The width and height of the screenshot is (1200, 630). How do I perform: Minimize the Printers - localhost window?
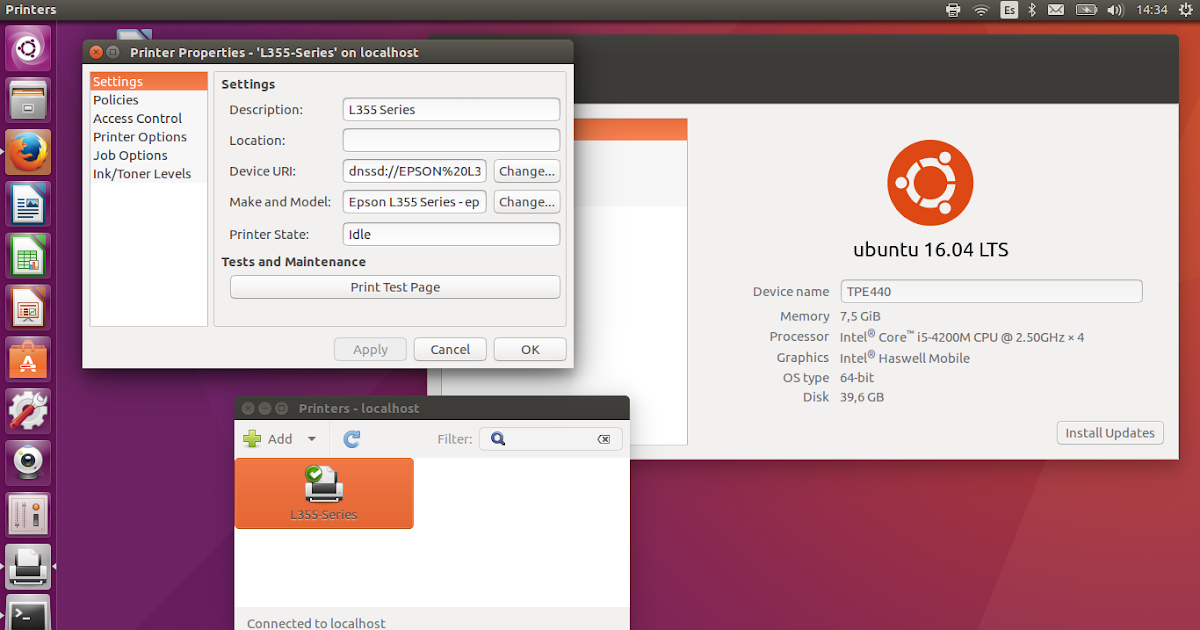tap(264, 408)
